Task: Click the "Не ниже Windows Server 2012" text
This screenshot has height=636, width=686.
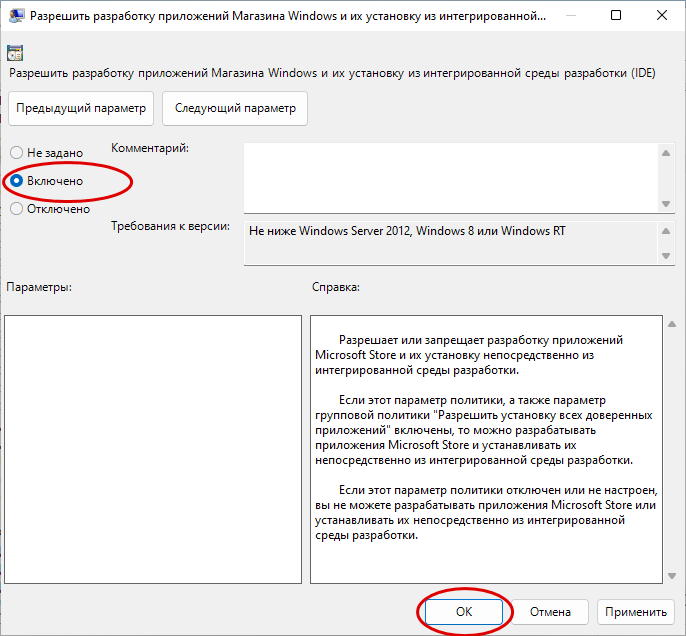Action: click(x=407, y=231)
